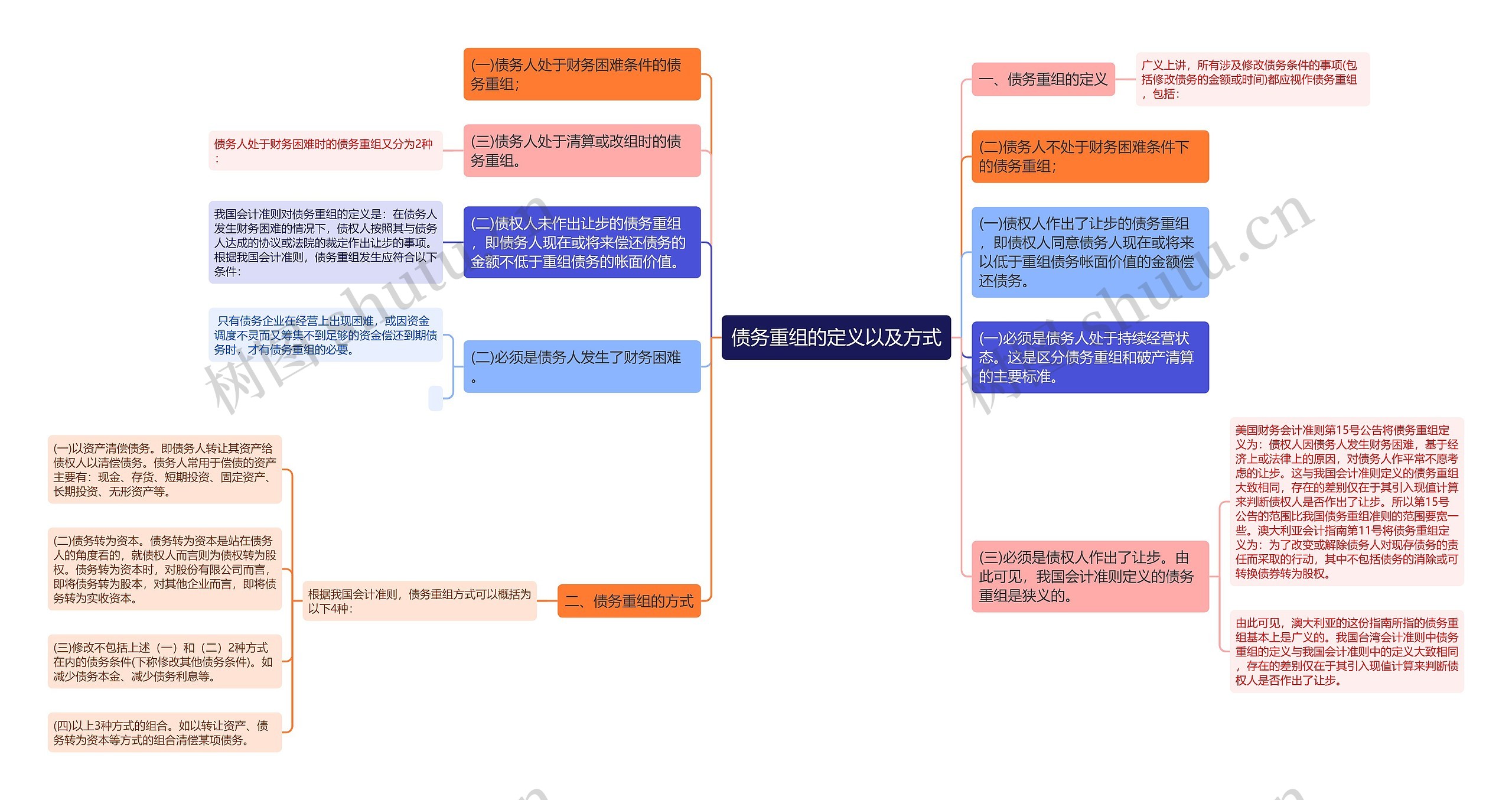The image size is (1512, 800).
Task: Click the note 根据我国会计准则，债务重组方式可以概括为以下4种
Action: pos(419,601)
